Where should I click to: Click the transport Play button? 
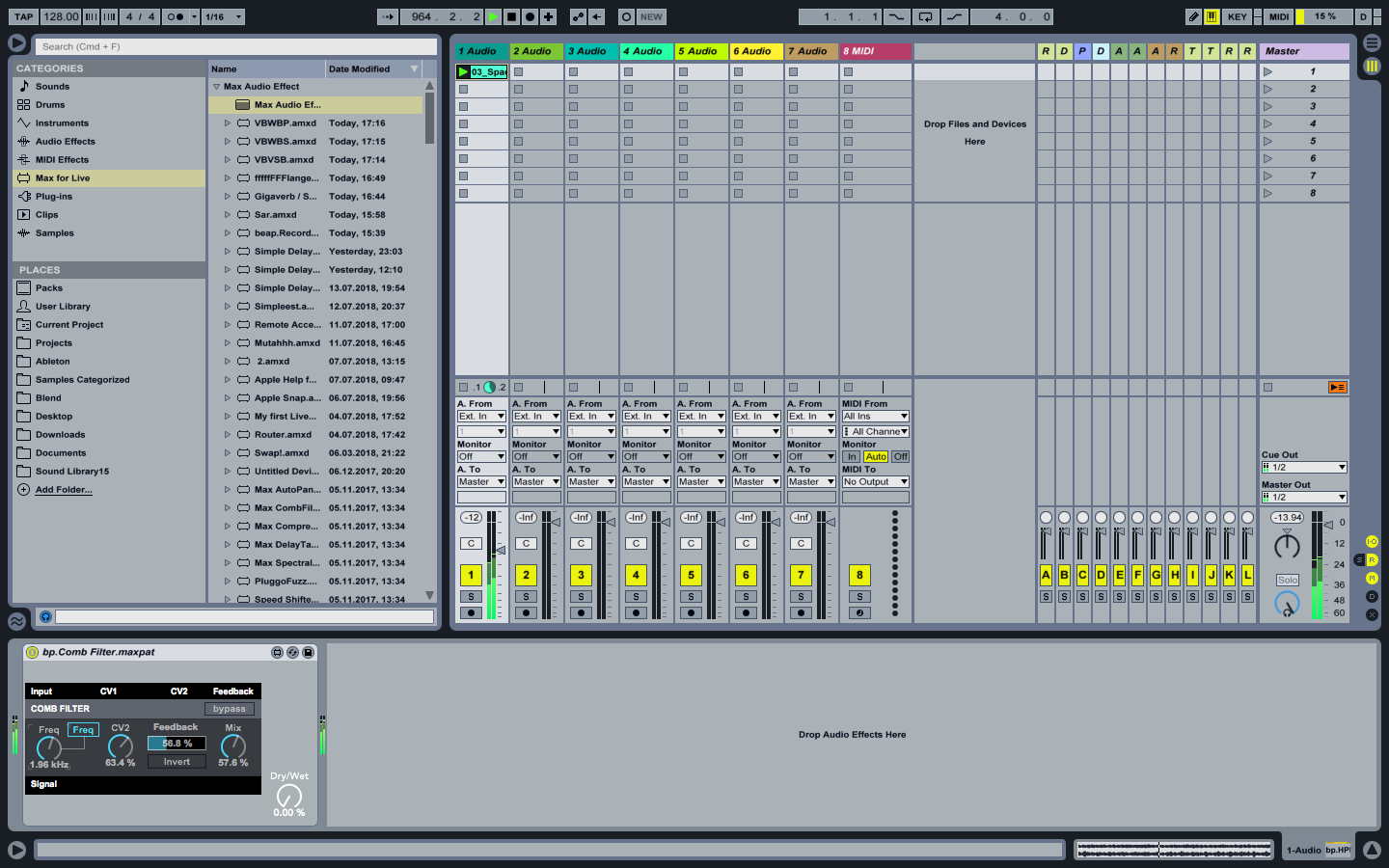pyautogui.click(x=494, y=16)
